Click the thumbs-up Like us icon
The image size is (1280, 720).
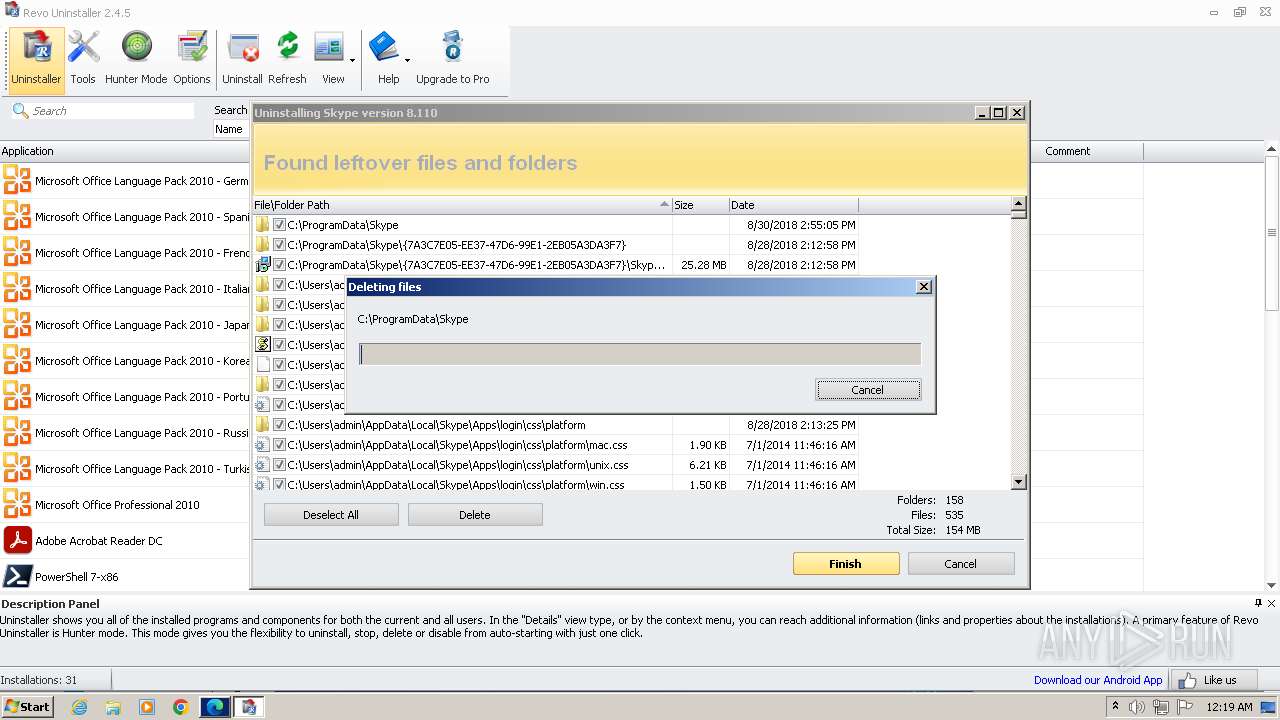pyautogui.click(x=1187, y=680)
